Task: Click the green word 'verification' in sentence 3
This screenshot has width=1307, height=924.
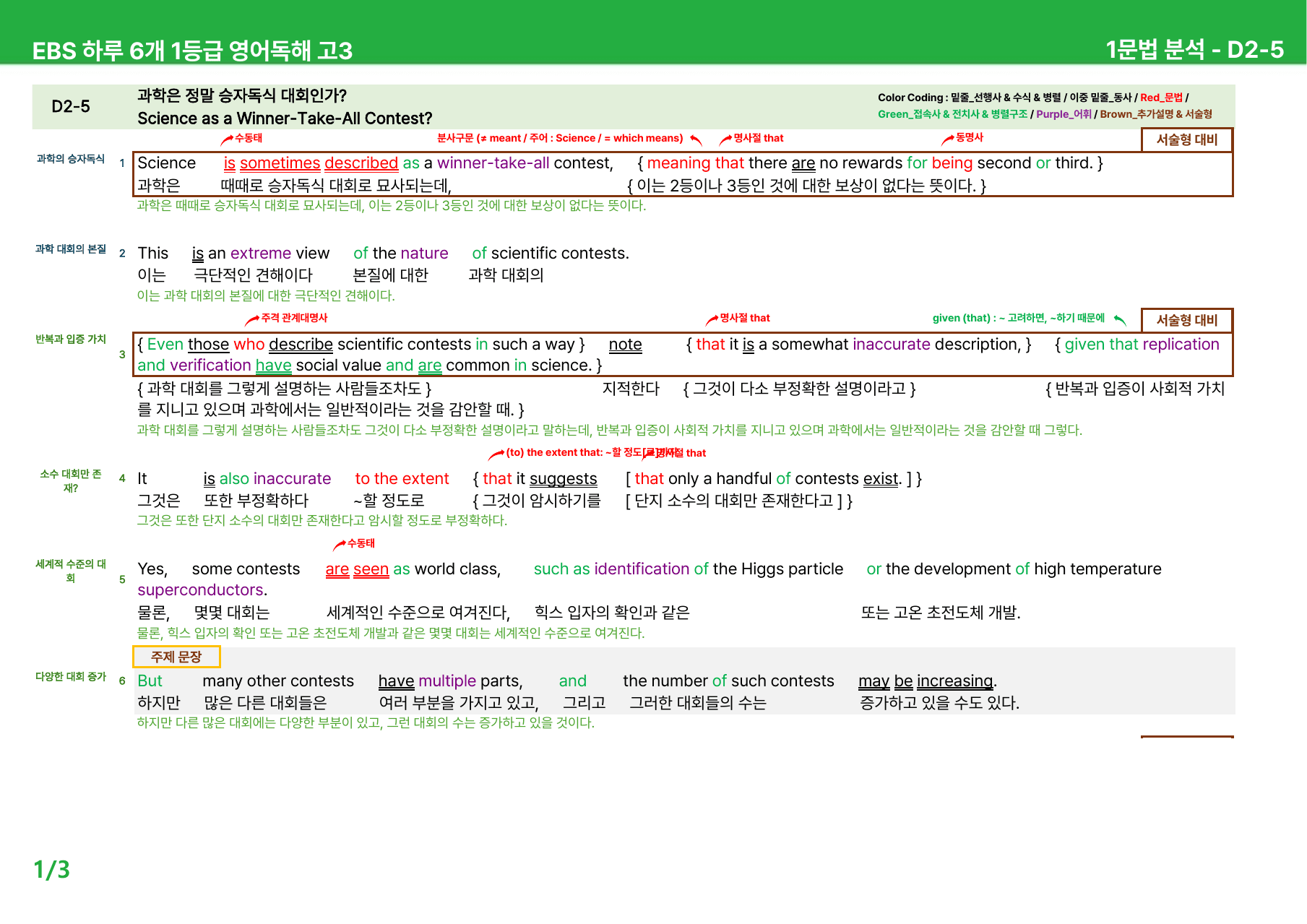Action: (210, 366)
